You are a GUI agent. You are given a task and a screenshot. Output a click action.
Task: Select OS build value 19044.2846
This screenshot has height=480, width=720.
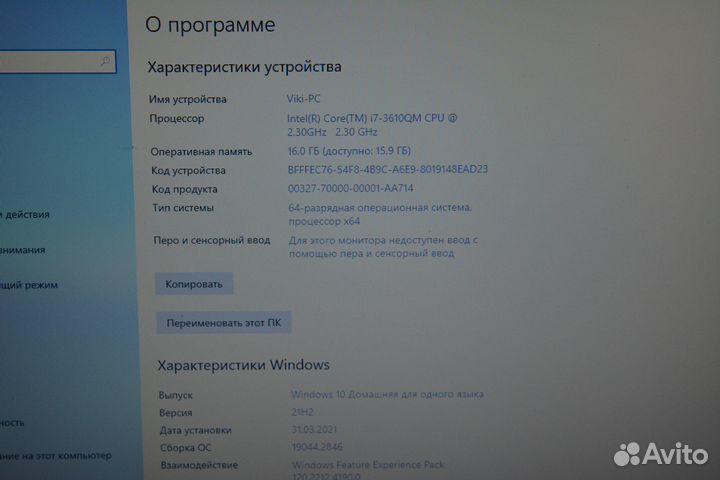317,447
